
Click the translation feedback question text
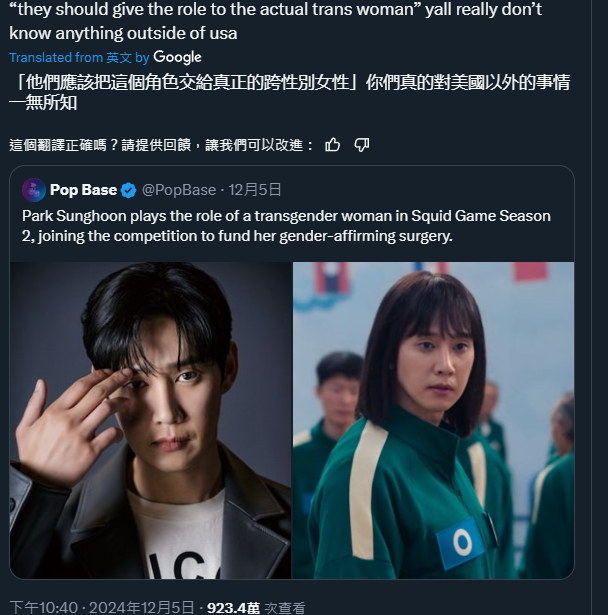[x=161, y=145]
